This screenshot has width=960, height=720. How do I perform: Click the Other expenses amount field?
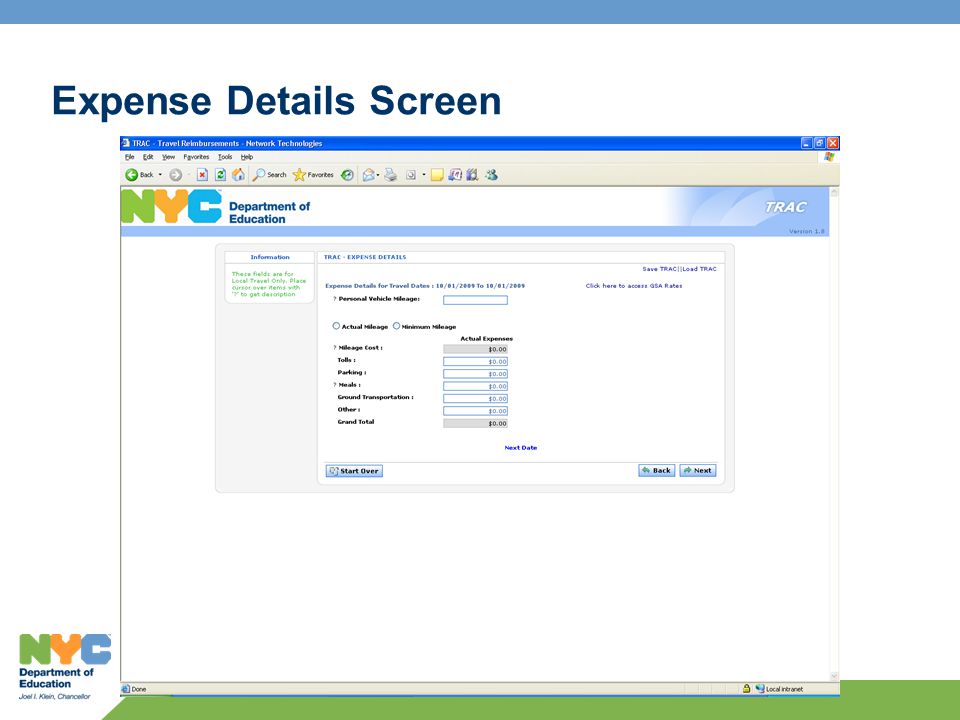coord(475,411)
